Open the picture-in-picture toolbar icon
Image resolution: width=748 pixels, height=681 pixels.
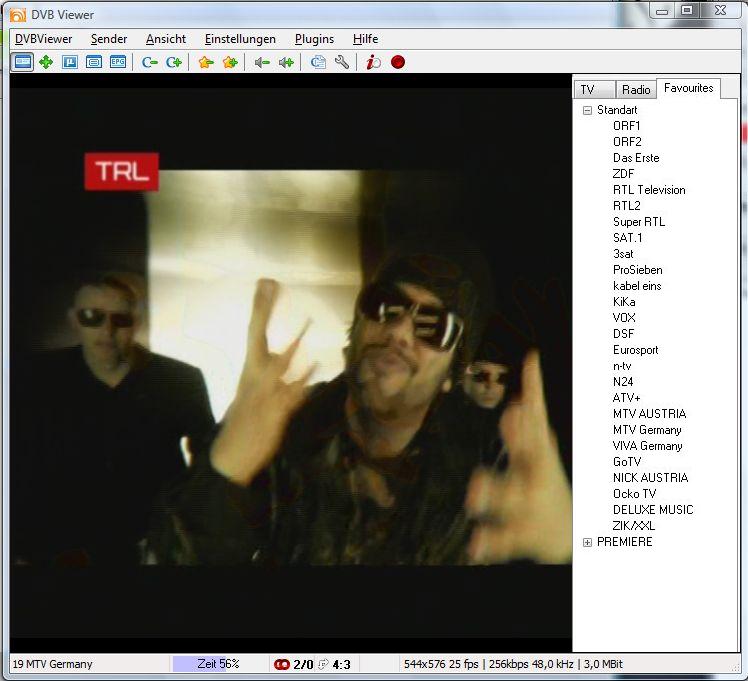point(70,62)
